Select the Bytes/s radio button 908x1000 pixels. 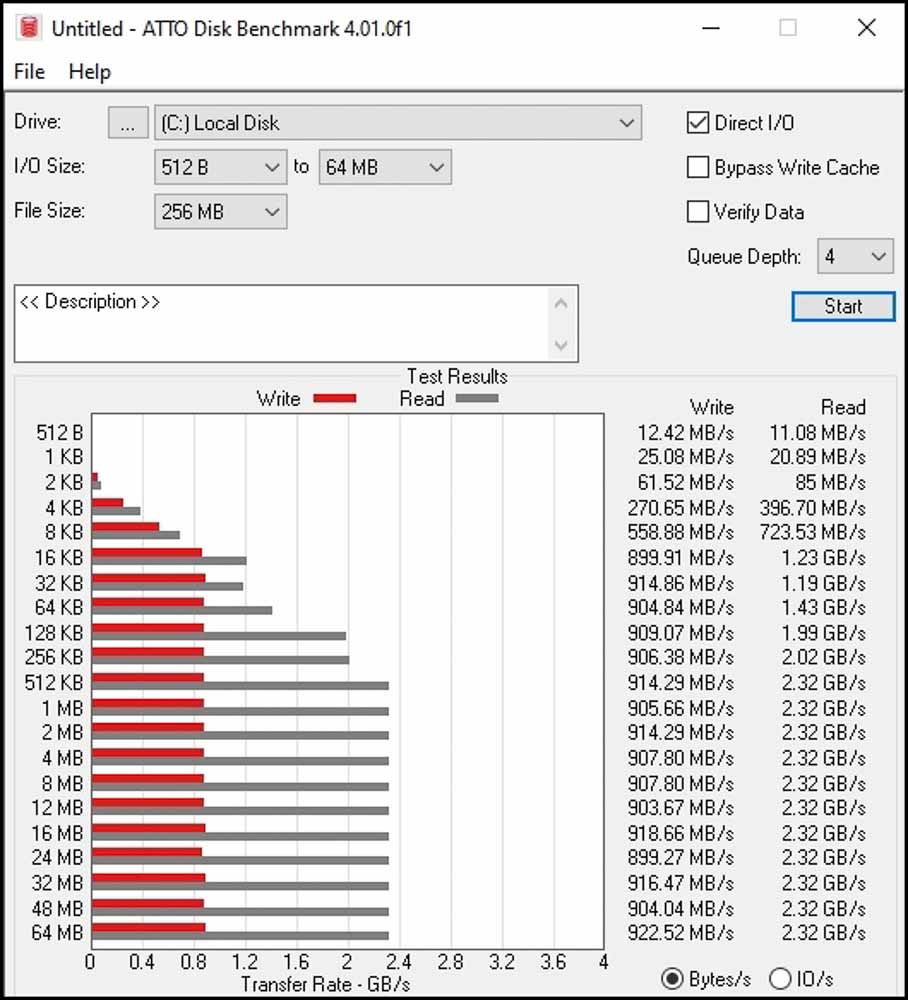point(672,978)
